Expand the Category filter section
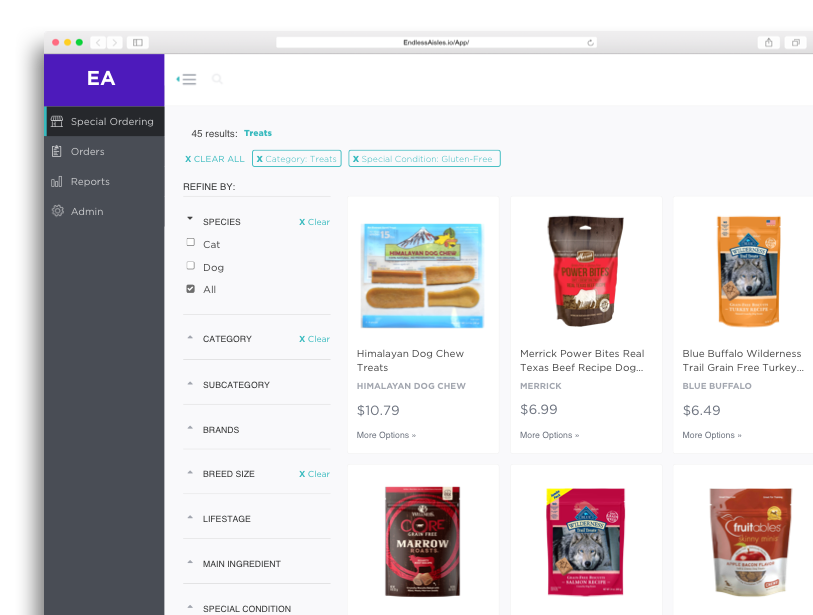This screenshot has width=813, height=615. 190,338
